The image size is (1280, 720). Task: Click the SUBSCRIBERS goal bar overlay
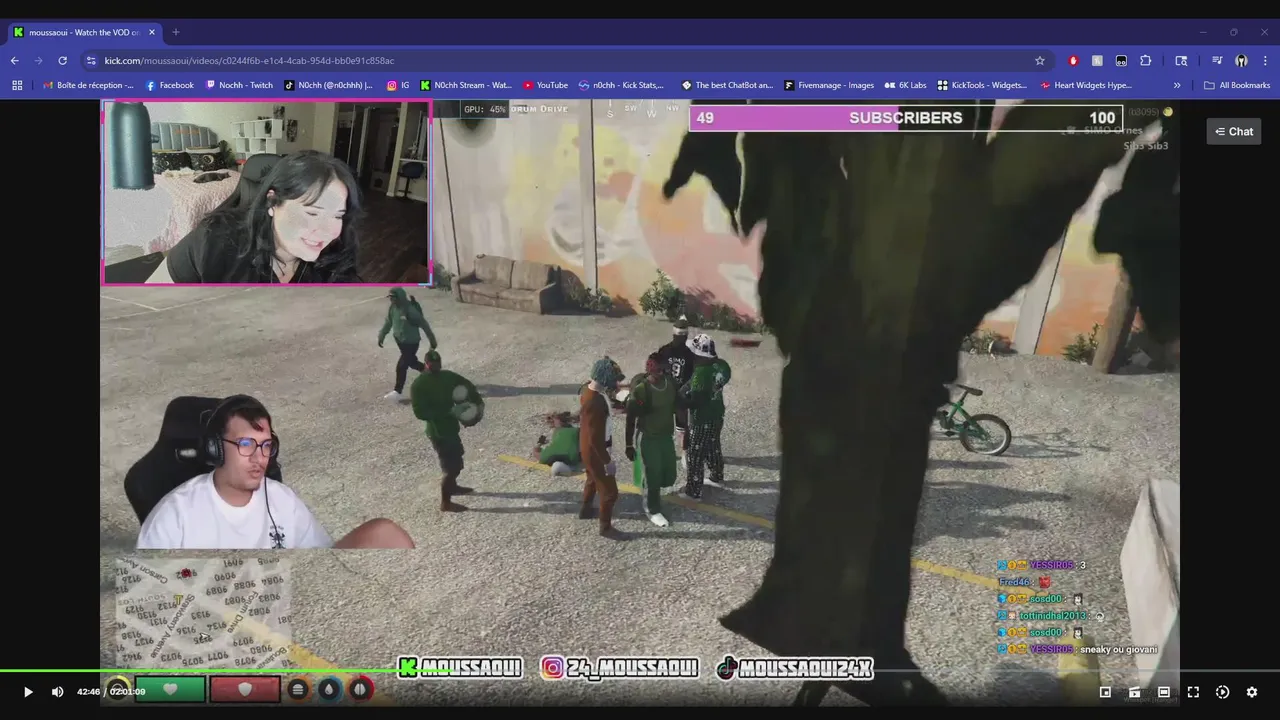[906, 118]
